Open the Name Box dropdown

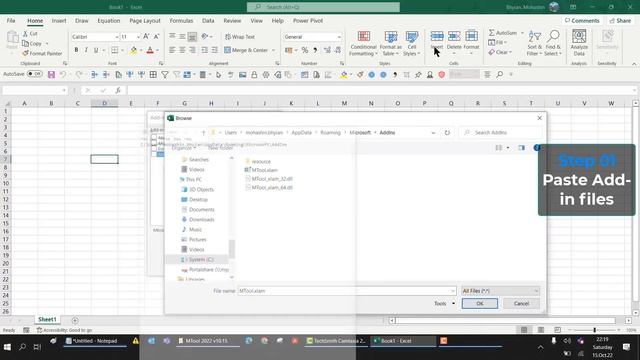click(x=64, y=90)
